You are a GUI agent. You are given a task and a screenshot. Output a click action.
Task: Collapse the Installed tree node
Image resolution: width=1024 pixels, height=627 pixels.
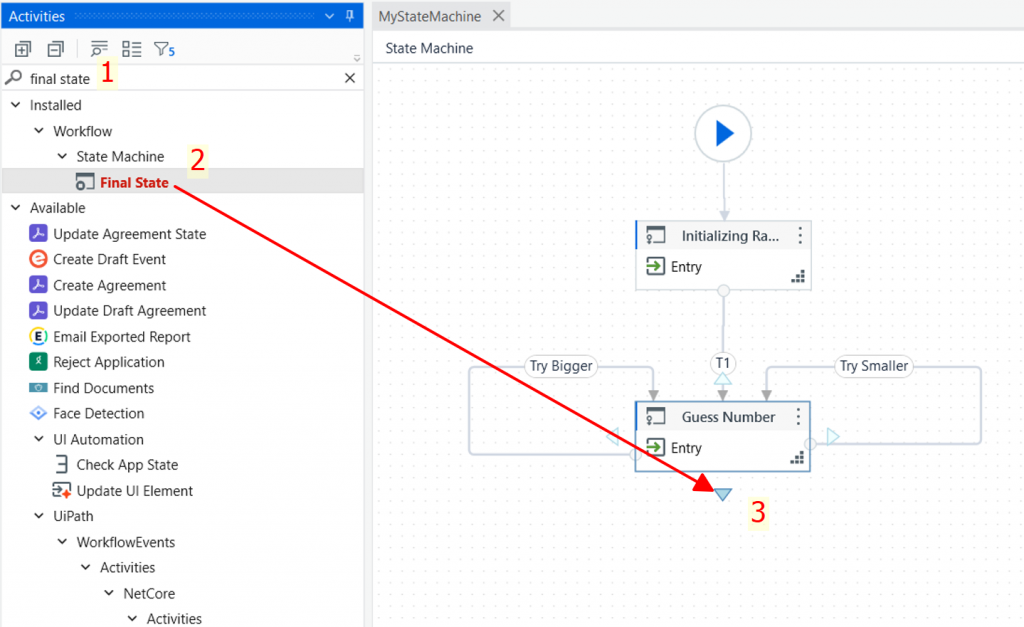16,105
